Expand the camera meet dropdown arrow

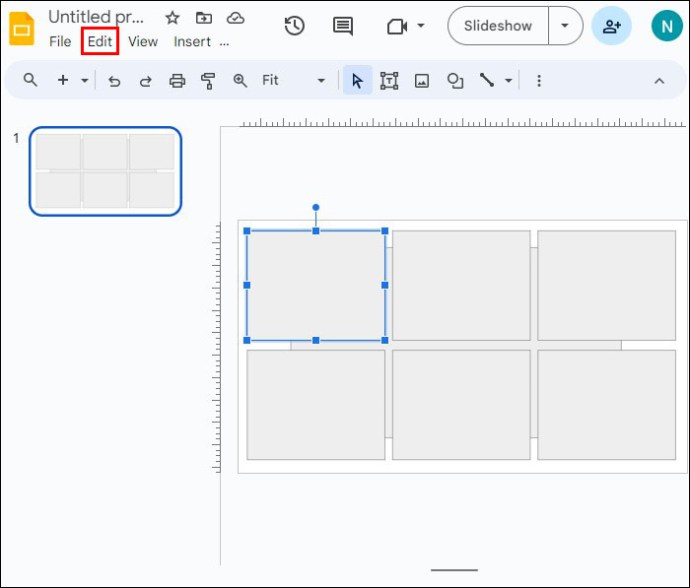point(421,26)
